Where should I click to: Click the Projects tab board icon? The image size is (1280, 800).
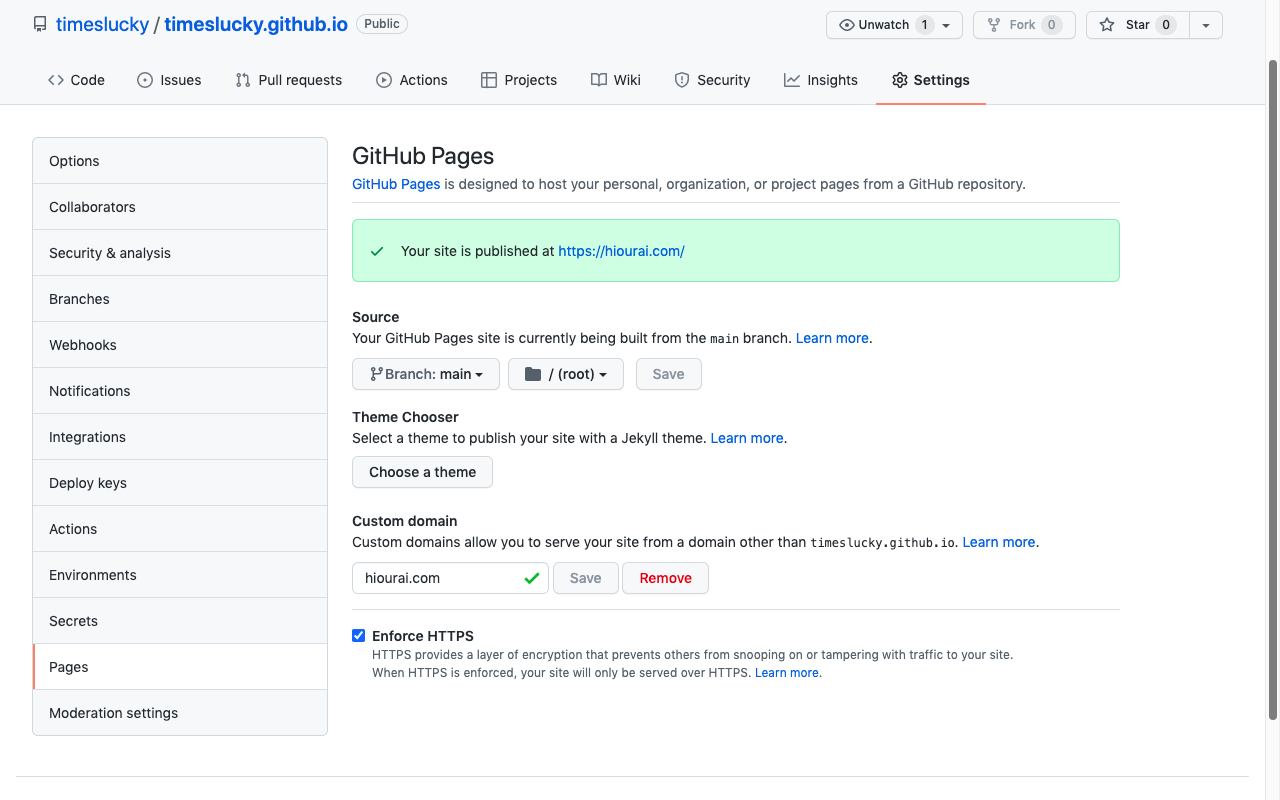pos(489,80)
